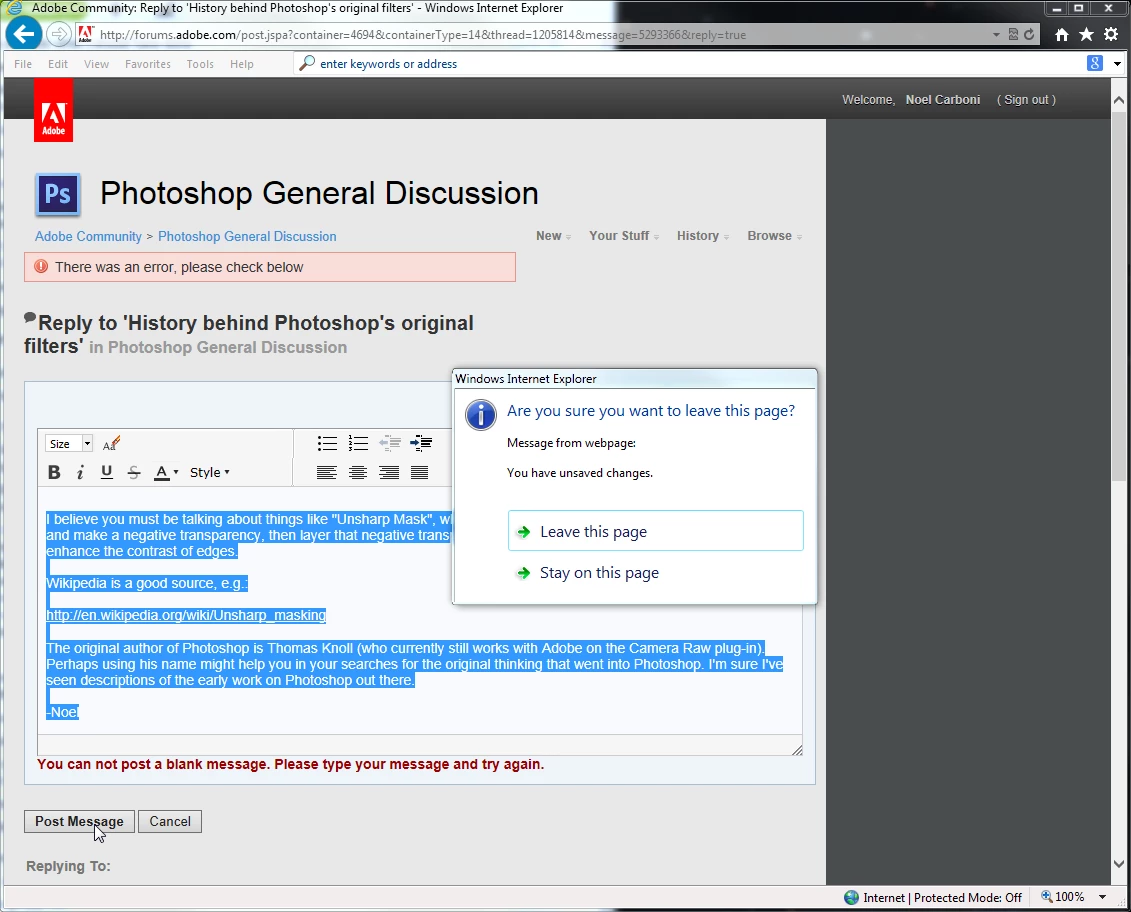
Task: Click the Adobe logo
Action: pyautogui.click(x=53, y=110)
